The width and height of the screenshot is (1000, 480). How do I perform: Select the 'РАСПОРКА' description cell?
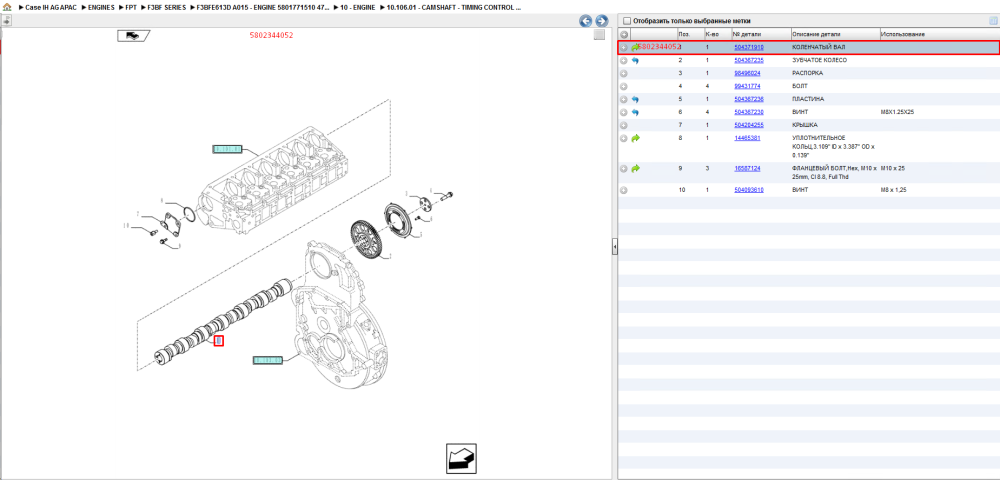pos(807,73)
